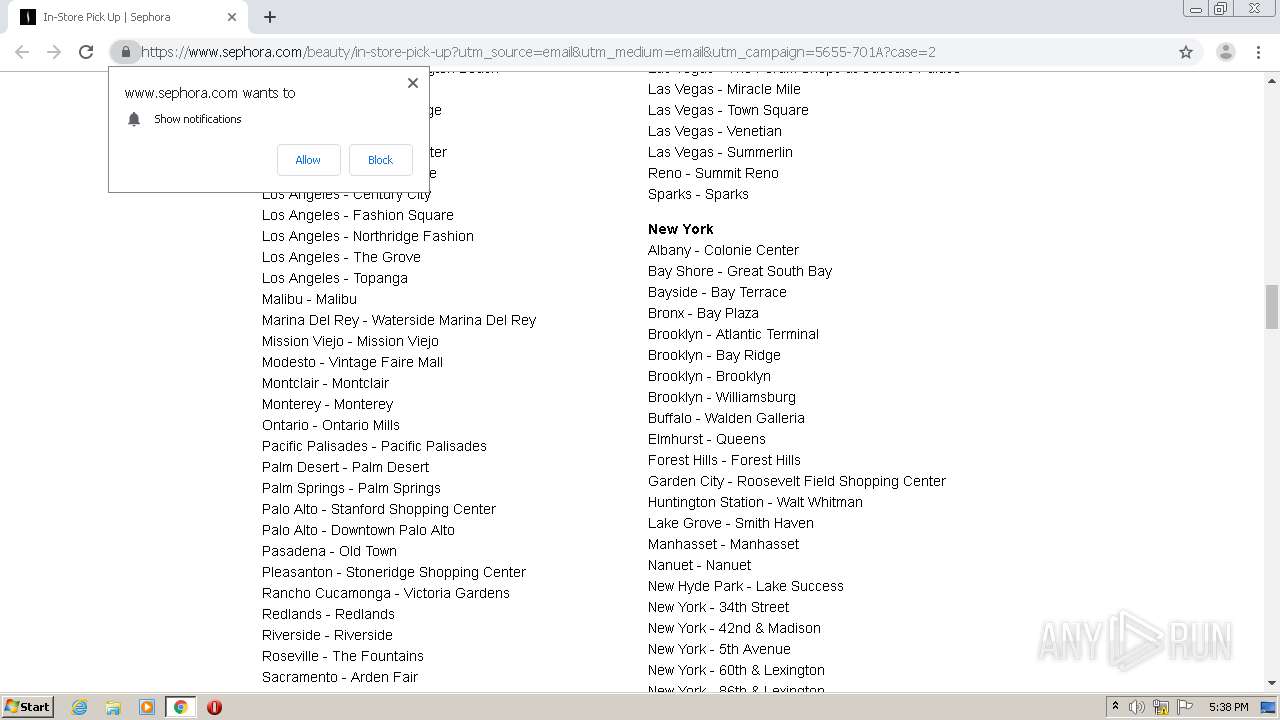Open Palm Springs - Palm Springs store

click(x=351, y=488)
